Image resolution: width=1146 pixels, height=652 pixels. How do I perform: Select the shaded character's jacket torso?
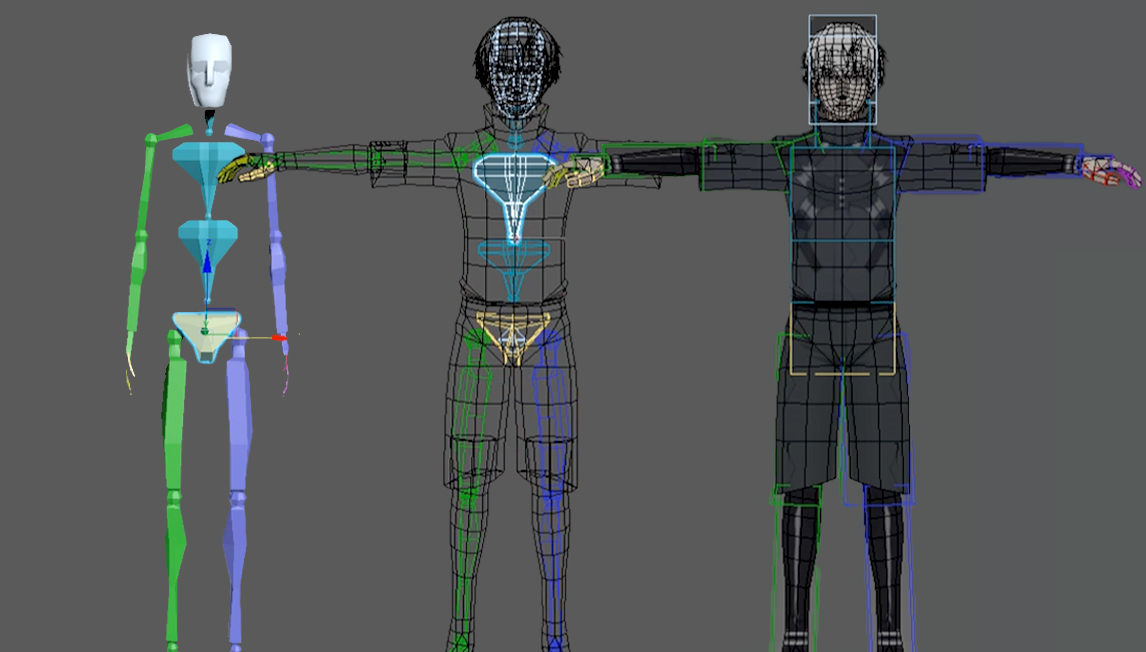tap(843, 219)
